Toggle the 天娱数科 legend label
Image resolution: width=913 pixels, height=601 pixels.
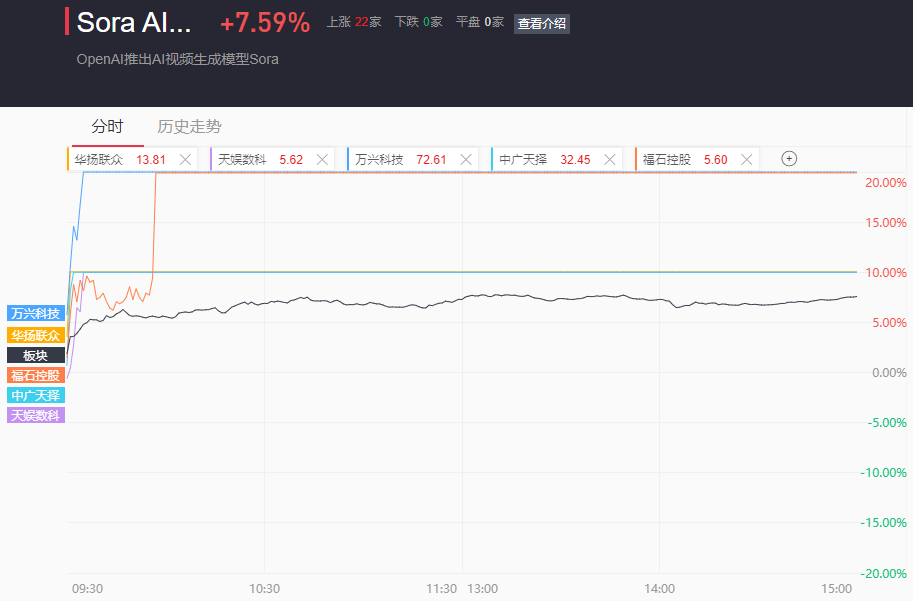[x=36, y=415]
